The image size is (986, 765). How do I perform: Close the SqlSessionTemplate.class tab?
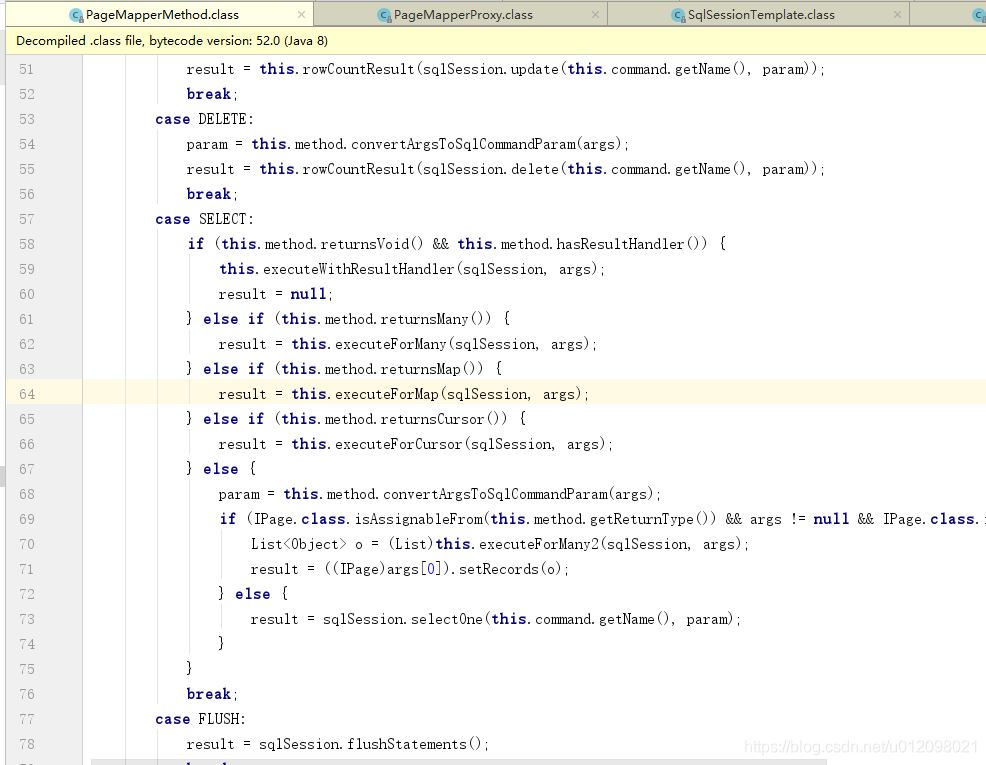(897, 15)
